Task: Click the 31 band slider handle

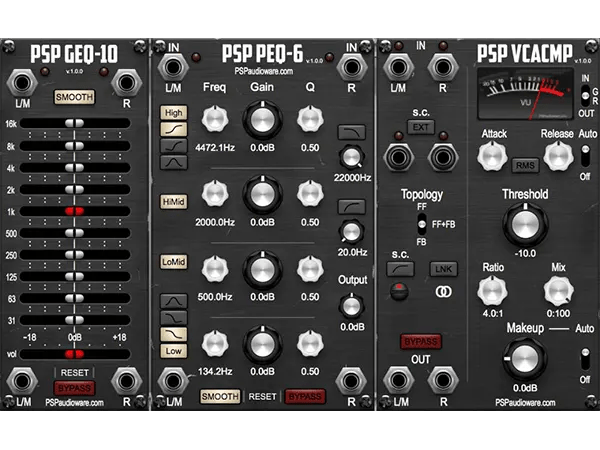Action: (x=74, y=320)
